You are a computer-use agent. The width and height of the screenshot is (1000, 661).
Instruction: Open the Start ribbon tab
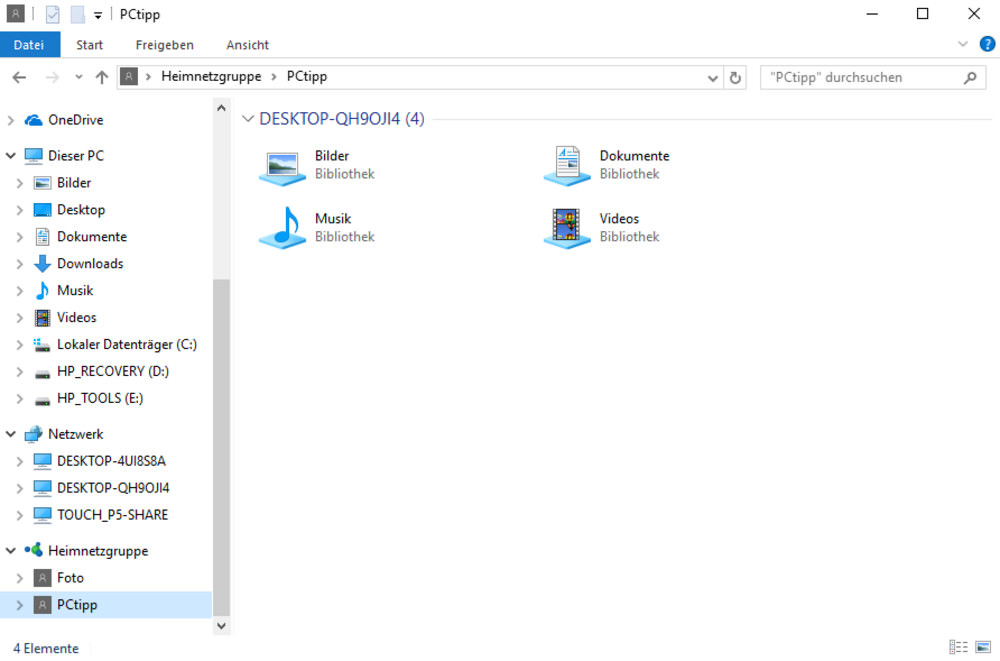click(89, 45)
